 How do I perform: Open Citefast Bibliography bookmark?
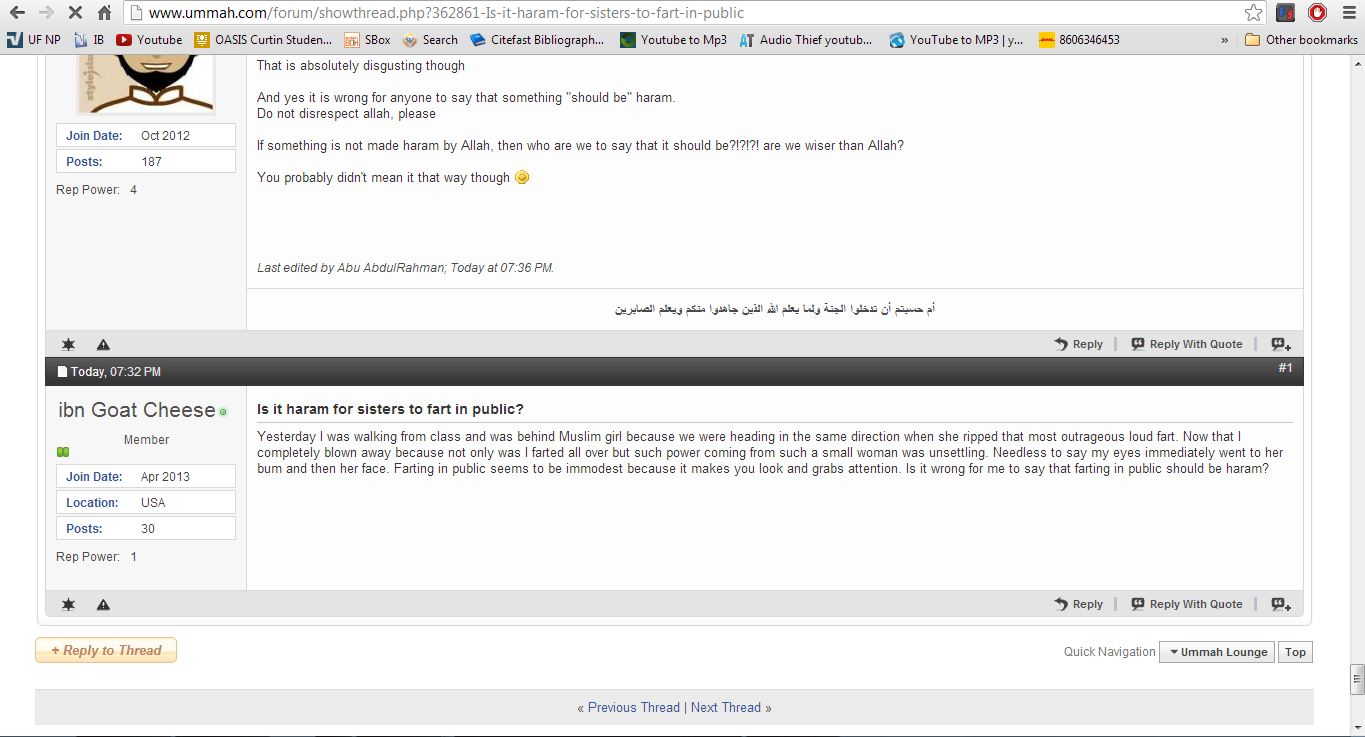[x=537, y=40]
